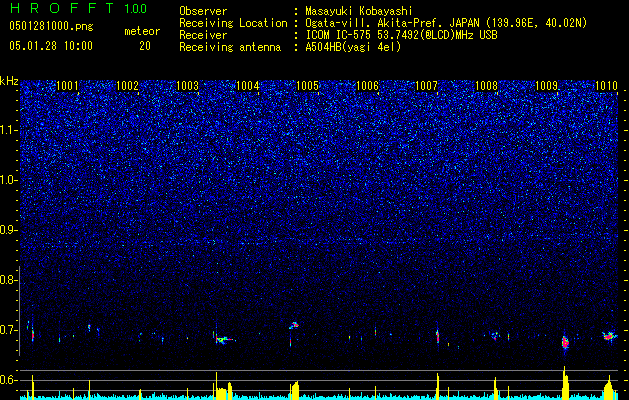The width and height of the screenshot is (629, 400).
Task: Click the 1008 time marker
Action: tap(486, 86)
